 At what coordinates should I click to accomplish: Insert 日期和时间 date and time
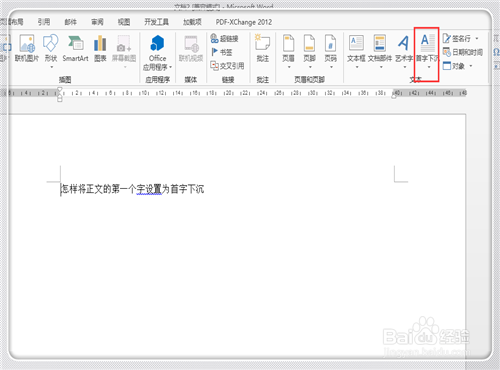click(x=463, y=52)
